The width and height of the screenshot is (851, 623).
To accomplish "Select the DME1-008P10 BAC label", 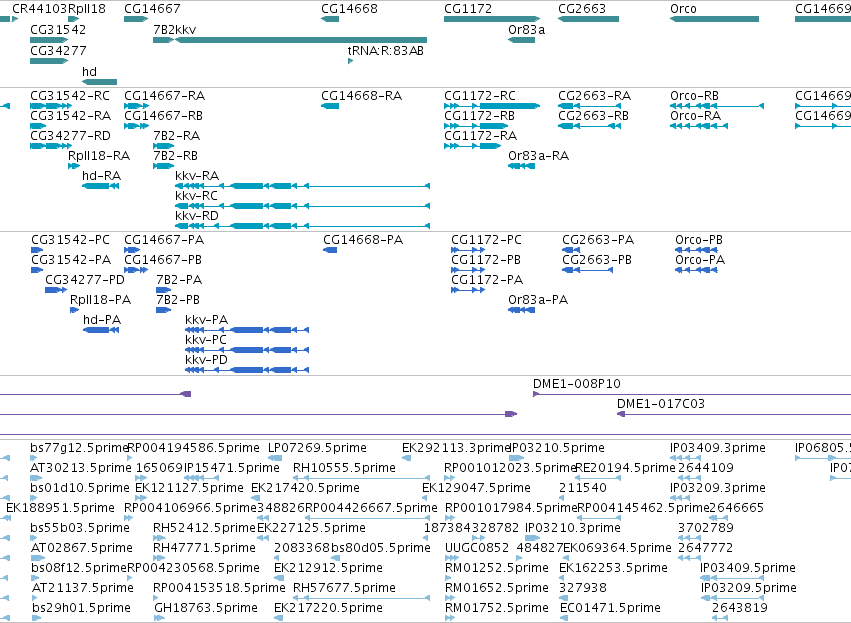I will (x=576, y=384).
